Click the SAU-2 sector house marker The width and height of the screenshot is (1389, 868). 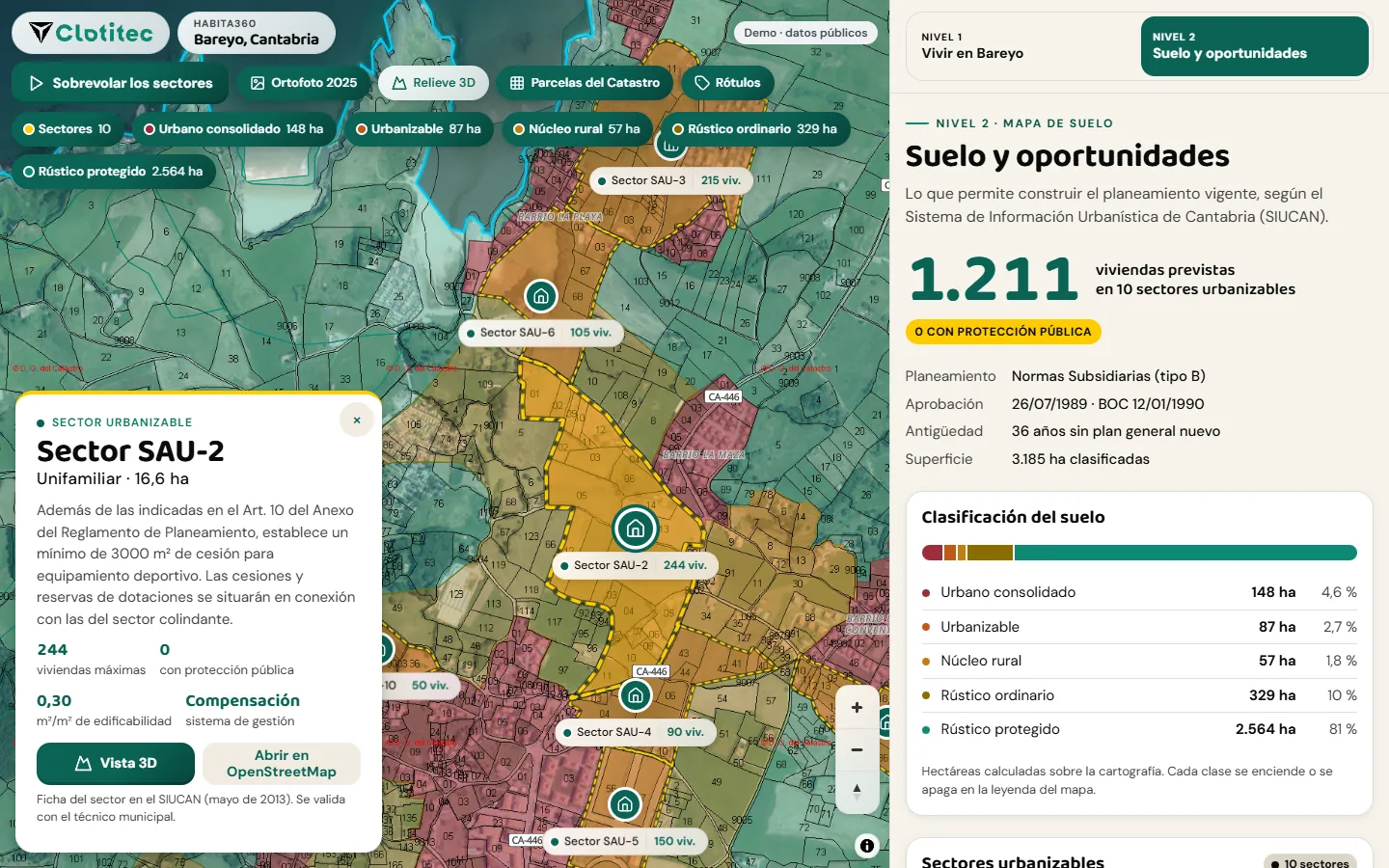point(636,529)
